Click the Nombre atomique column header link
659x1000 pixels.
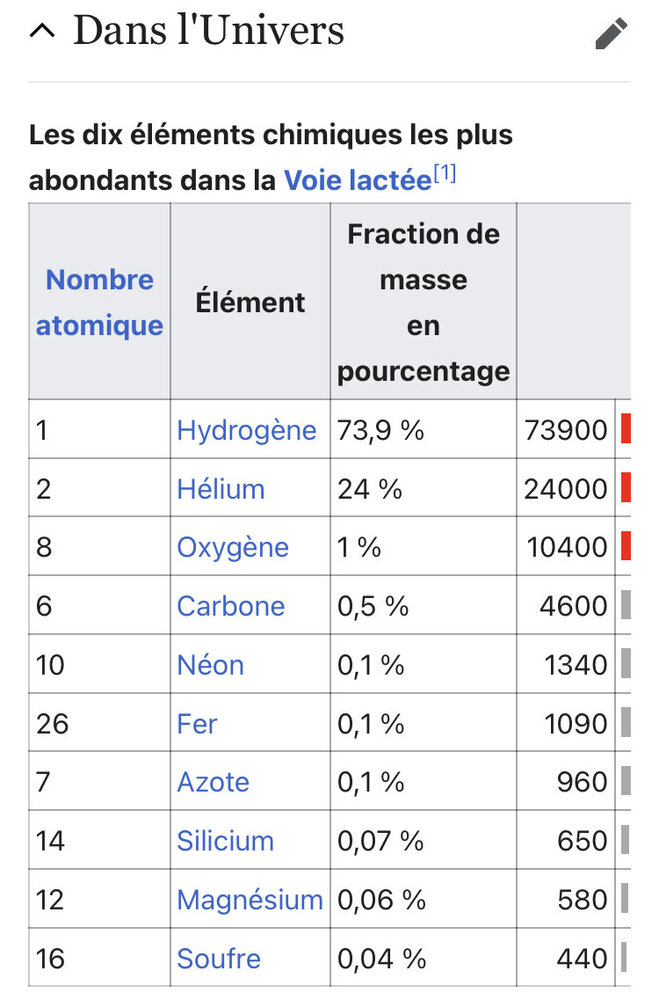click(x=99, y=302)
